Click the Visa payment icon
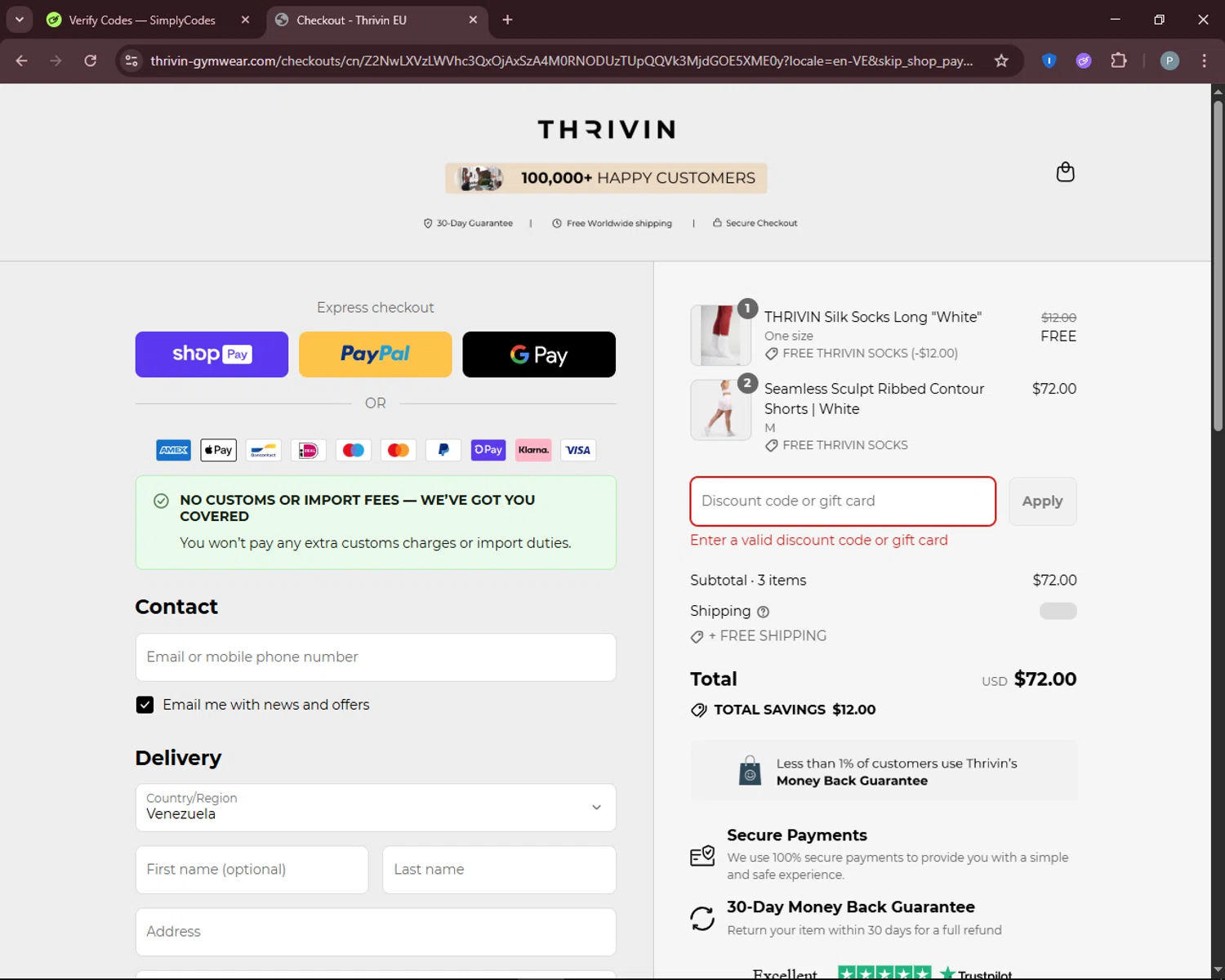The height and width of the screenshot is (980, 1225). coord(578,450)
